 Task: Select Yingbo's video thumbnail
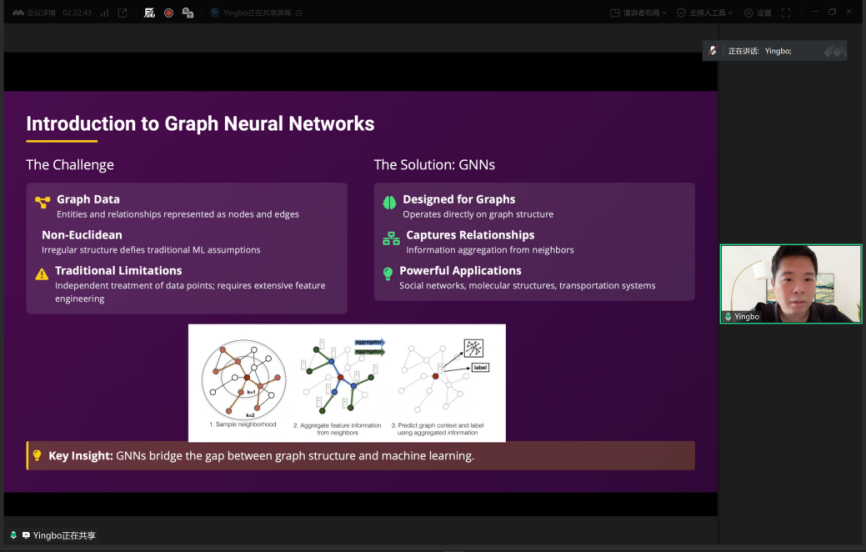coord(790,283)
